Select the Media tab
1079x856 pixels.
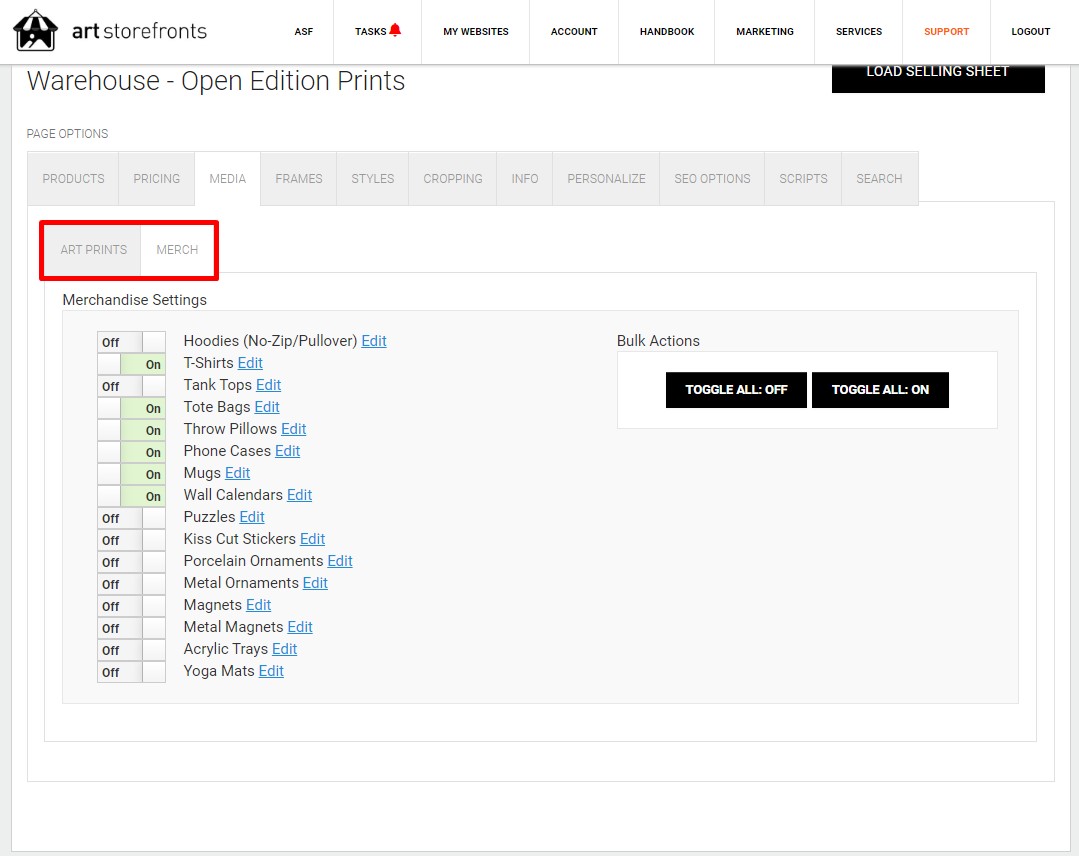228,179
